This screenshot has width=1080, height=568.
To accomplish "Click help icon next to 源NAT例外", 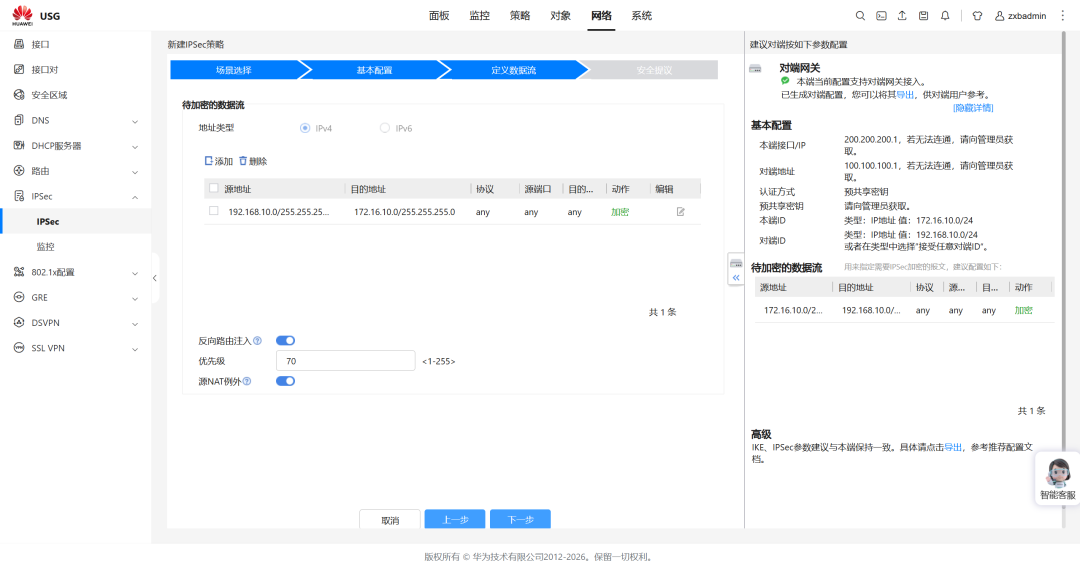I will tap(247, 381).
